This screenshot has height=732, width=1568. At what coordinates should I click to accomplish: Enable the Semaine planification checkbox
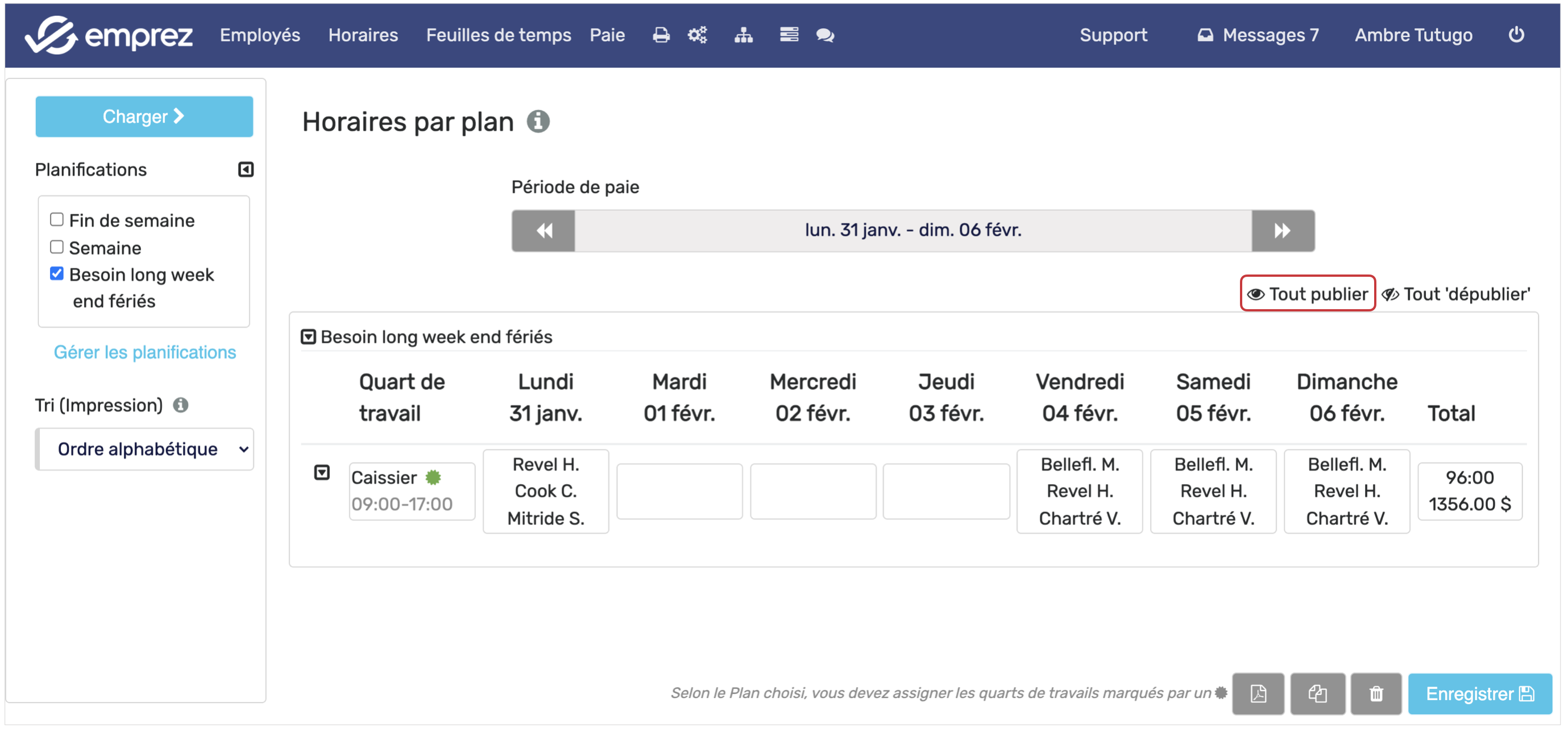57,247
